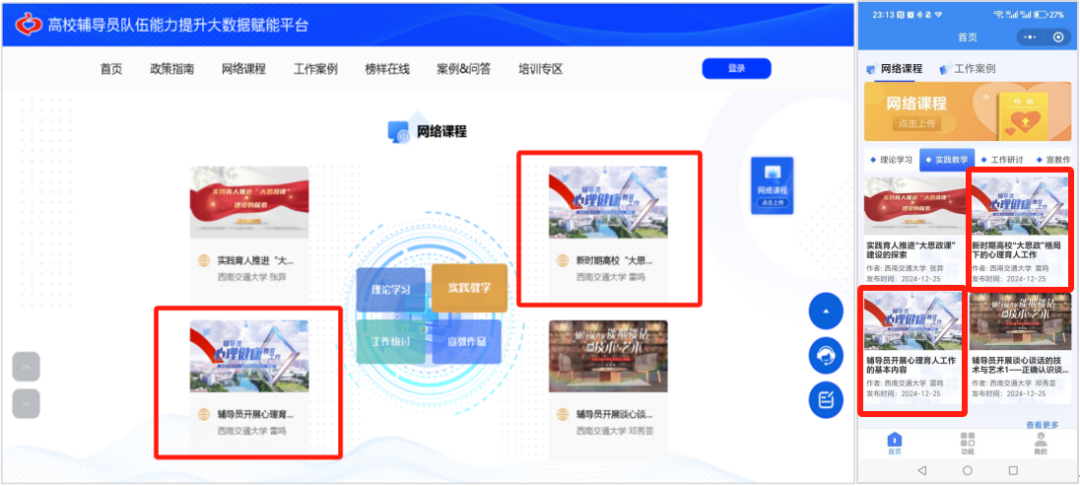The width and height of the screenshot is (1080, 486).
Task: Click the up chevron on left edge
Action: tap(26, 366)
